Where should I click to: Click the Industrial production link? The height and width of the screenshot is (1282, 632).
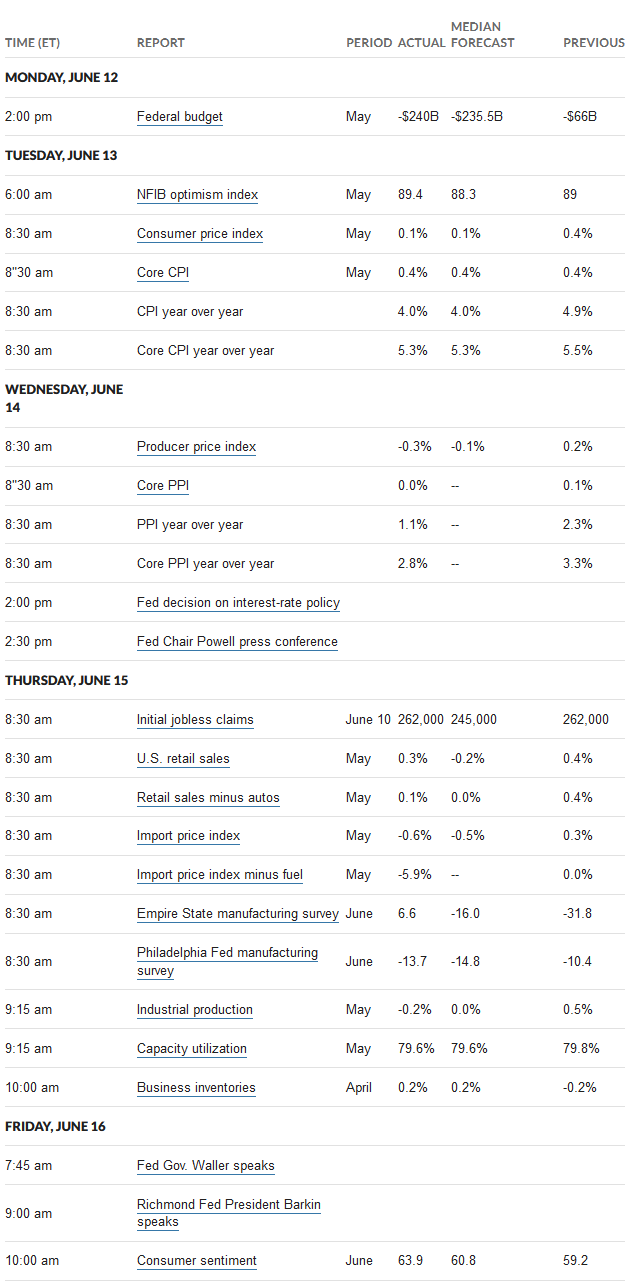pyautogui.click(x=195, y=1009)
